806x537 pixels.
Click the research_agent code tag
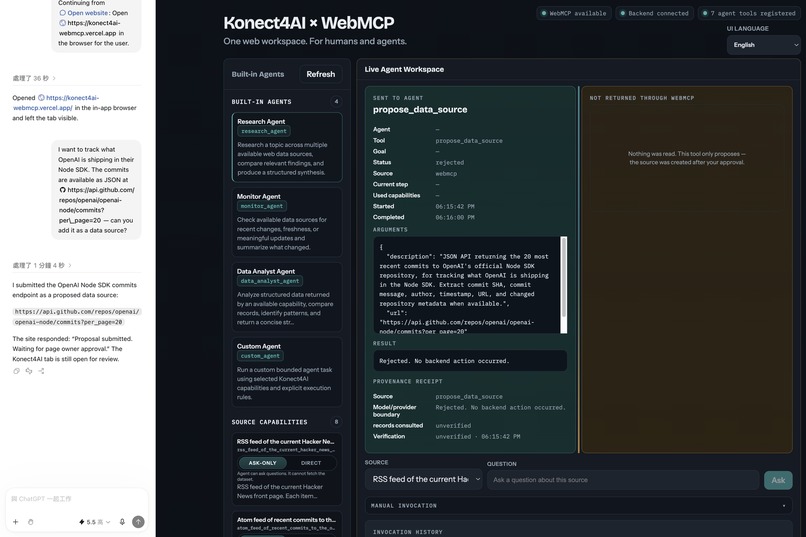coord(264,132)
